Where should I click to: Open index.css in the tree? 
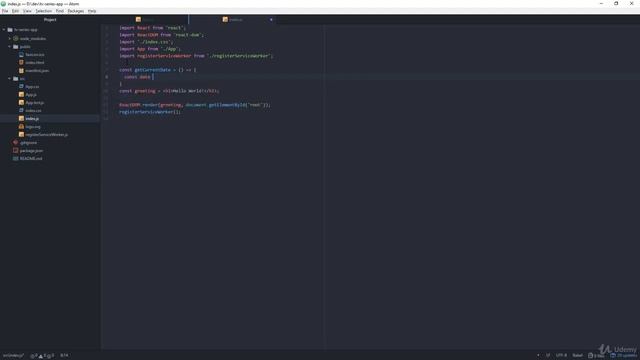[x=33, y=111]
